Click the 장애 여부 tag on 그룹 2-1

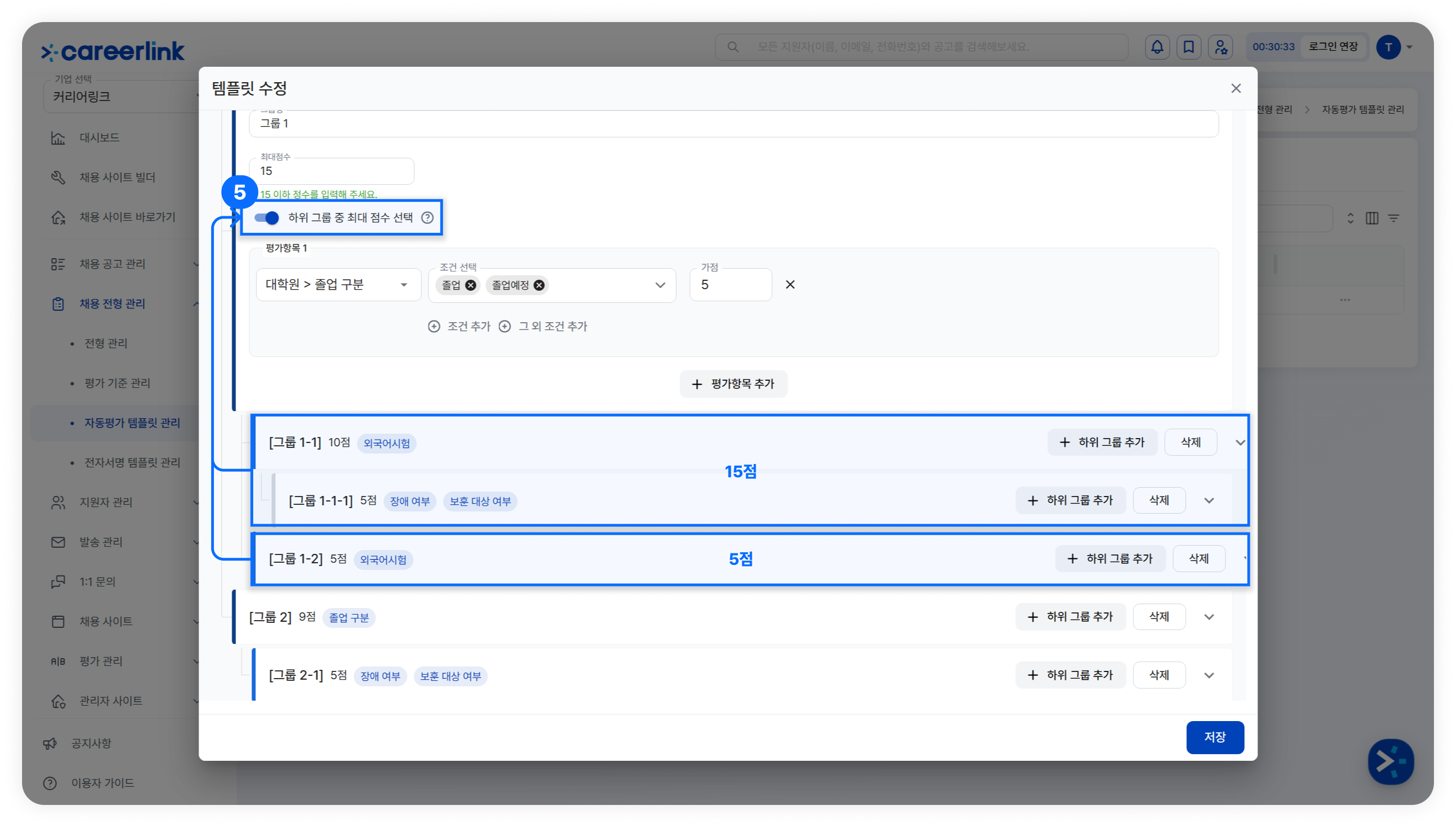[x=380, y=676]
